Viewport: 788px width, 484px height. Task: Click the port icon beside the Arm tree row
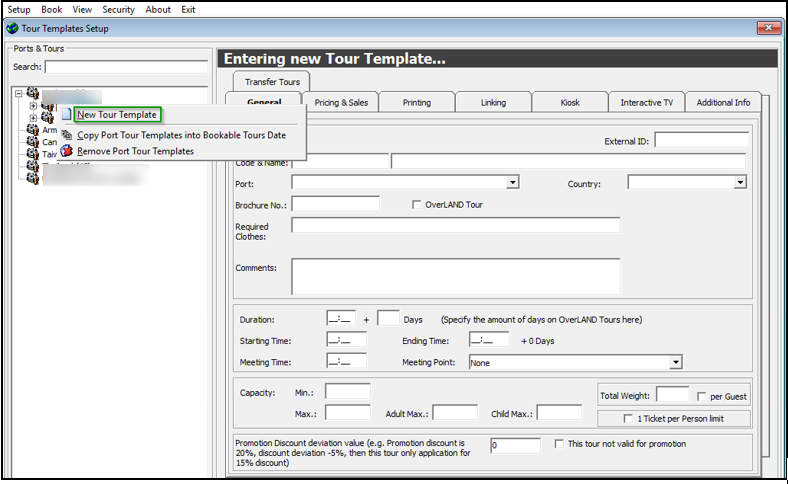coord(33,130)
